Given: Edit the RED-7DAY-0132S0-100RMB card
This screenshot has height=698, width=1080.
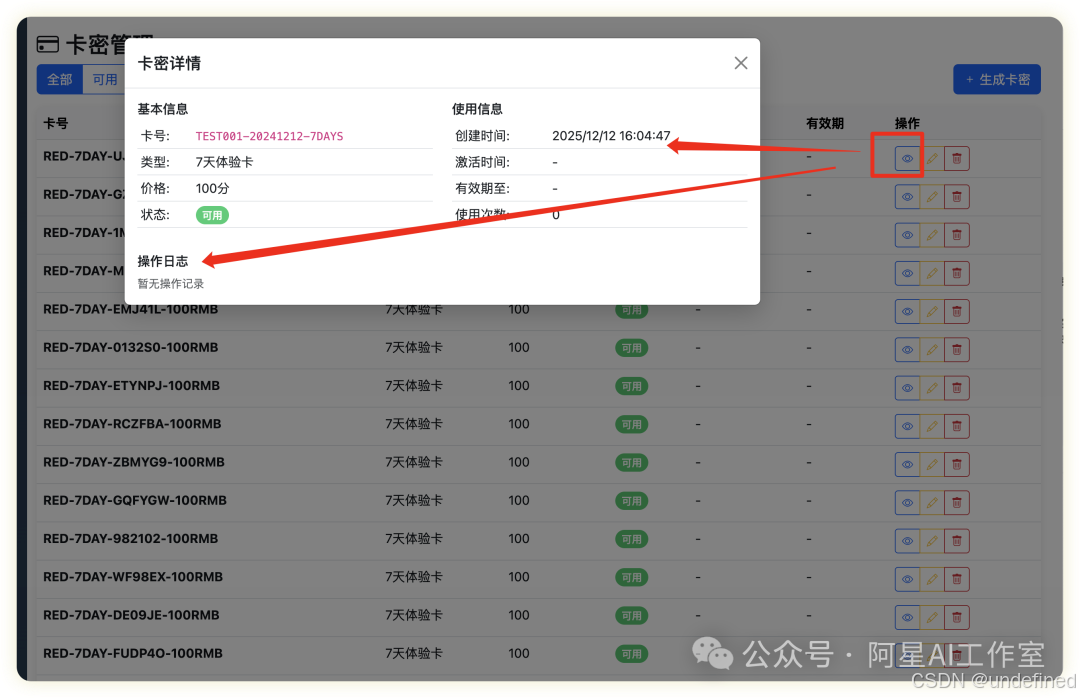Looking at the screenshot, I should tap(932, 350).
